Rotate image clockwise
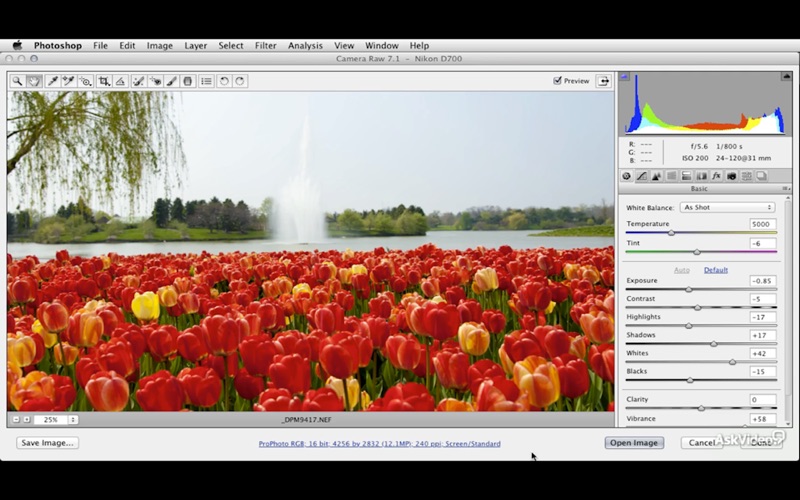 tap(240, 81)
